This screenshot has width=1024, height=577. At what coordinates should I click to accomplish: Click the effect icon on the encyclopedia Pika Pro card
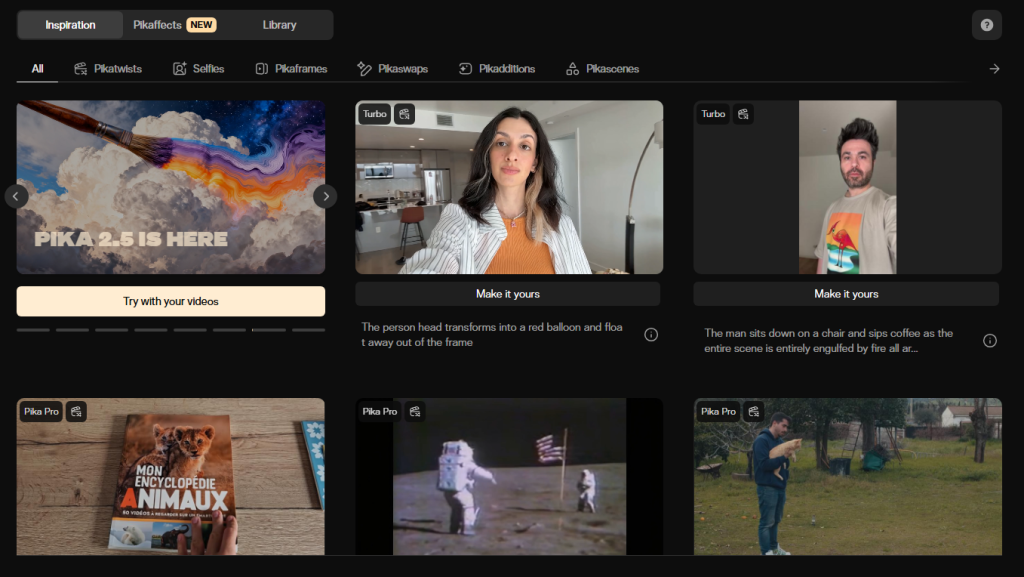coord(75,411)
